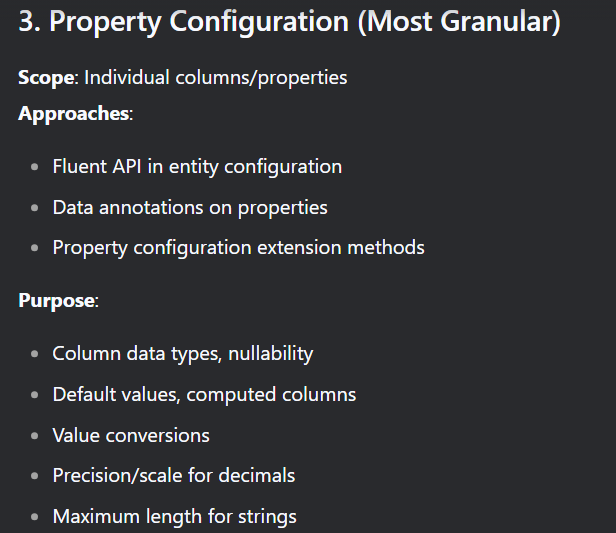The width and height of the screenshot is (616, 533).
Task: Click the bullet dot before Value conversions
Action: [x=35, y=436]
